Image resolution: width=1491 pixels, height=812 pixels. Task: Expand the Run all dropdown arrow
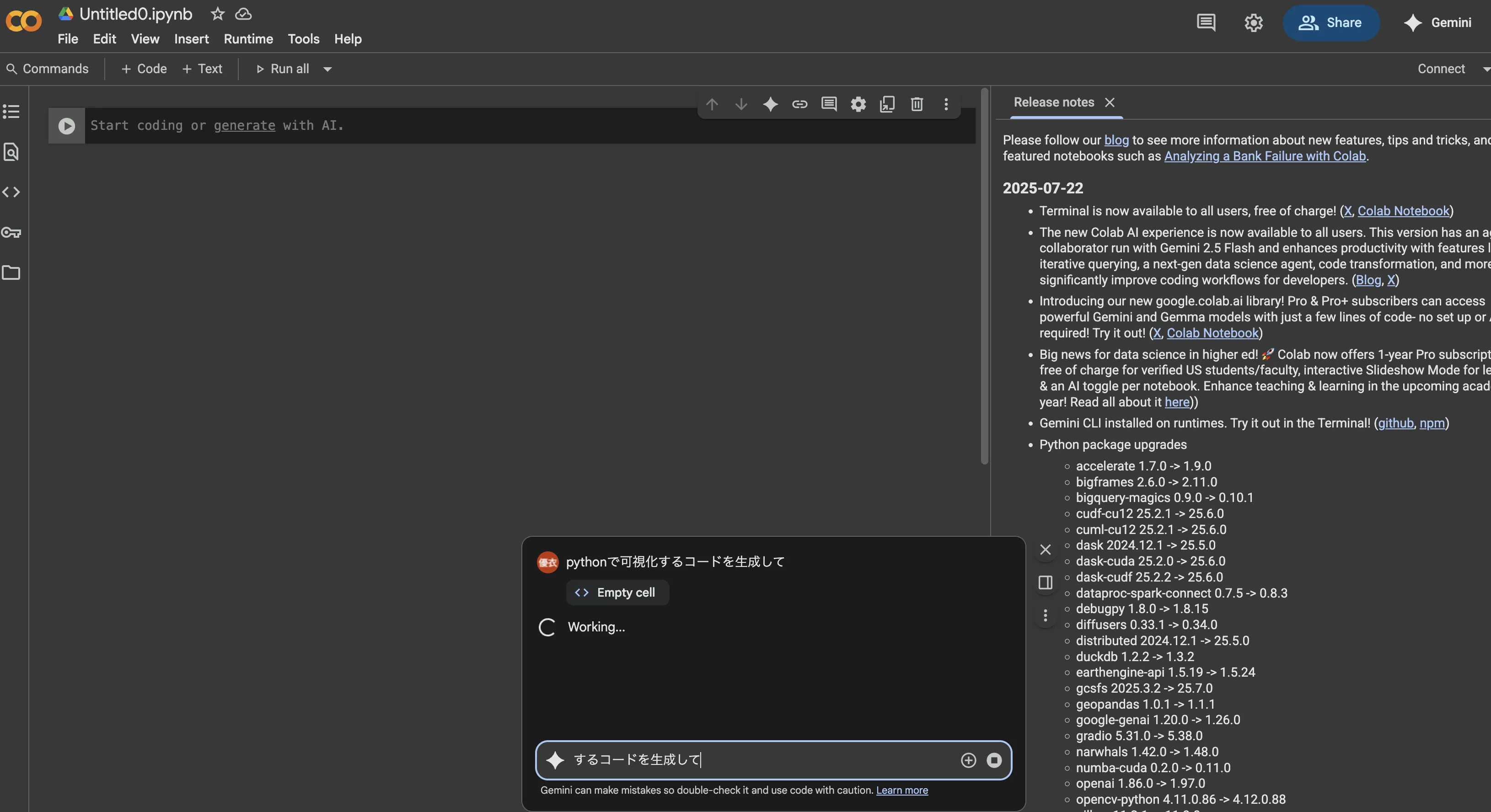pyautogui.click(x=327, y=69)
